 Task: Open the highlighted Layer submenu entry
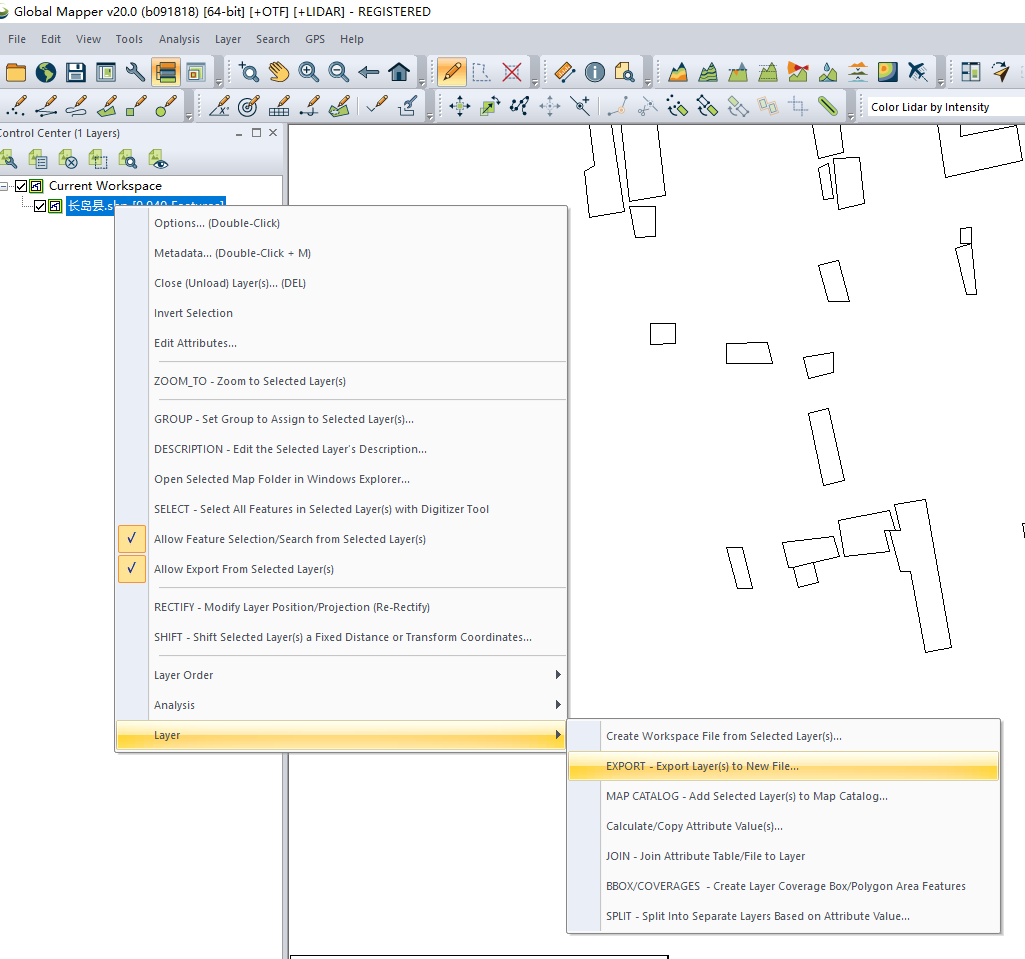point(341,735)
